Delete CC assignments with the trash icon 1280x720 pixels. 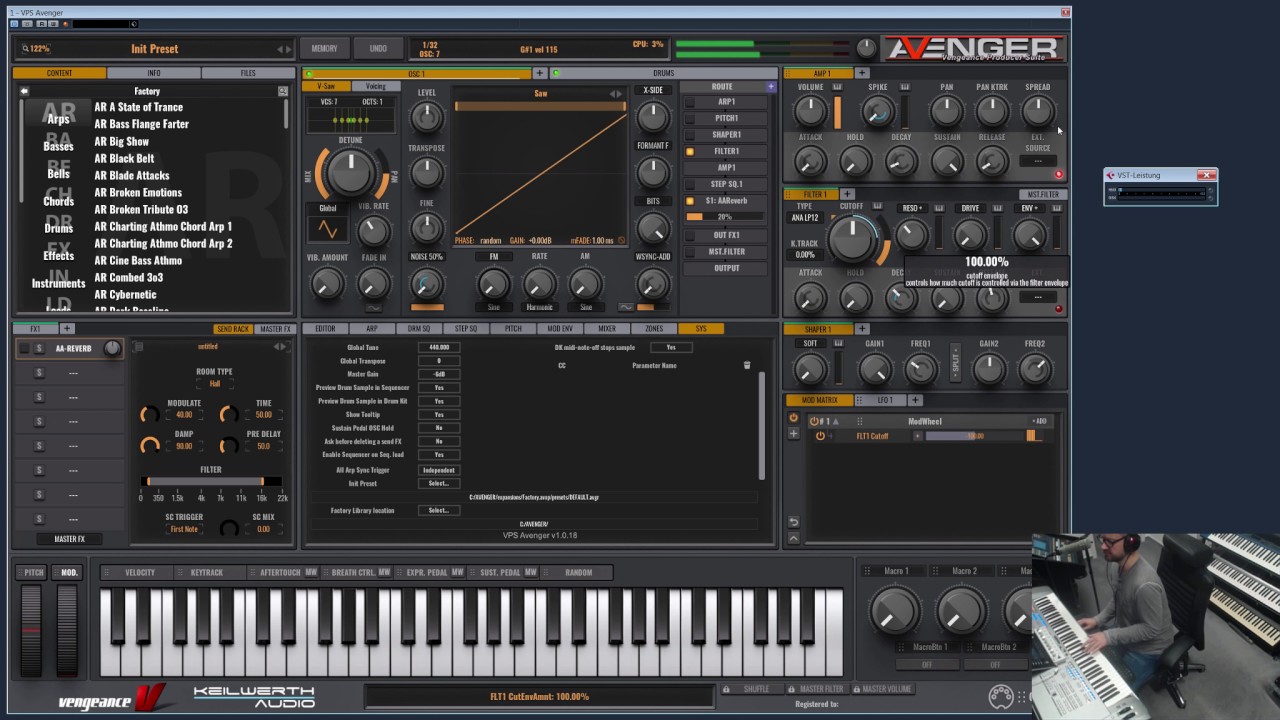(746, 365)
